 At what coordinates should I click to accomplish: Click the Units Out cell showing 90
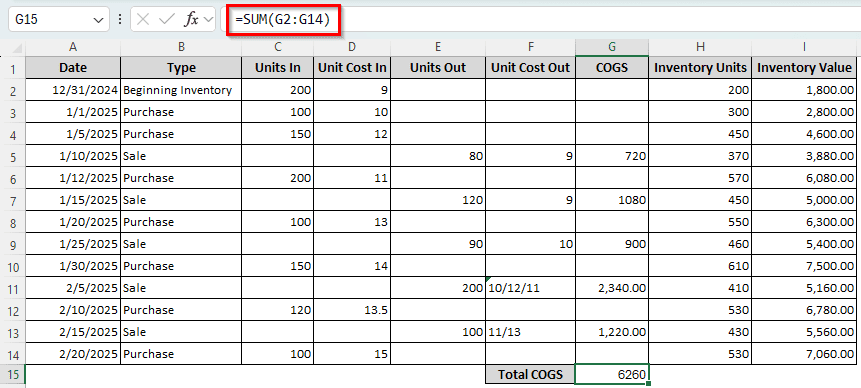coord(438,244)
